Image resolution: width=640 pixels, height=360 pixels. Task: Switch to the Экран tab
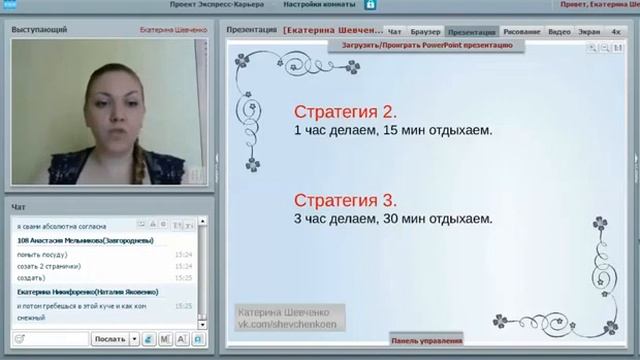(589, 31)
